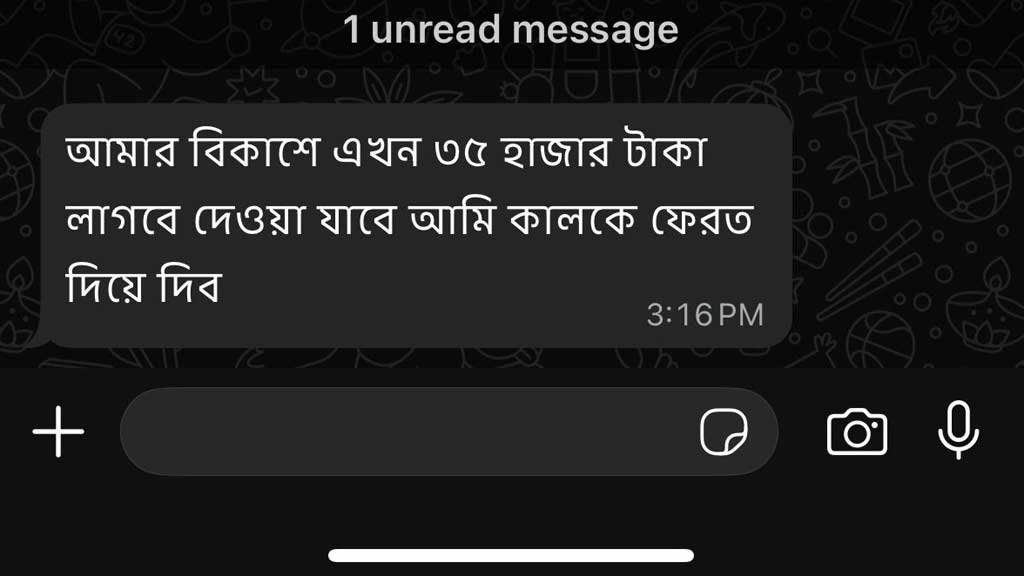Tap the word 'আমার' starting the message
The image size is (1024, 576).
point(121,150)
